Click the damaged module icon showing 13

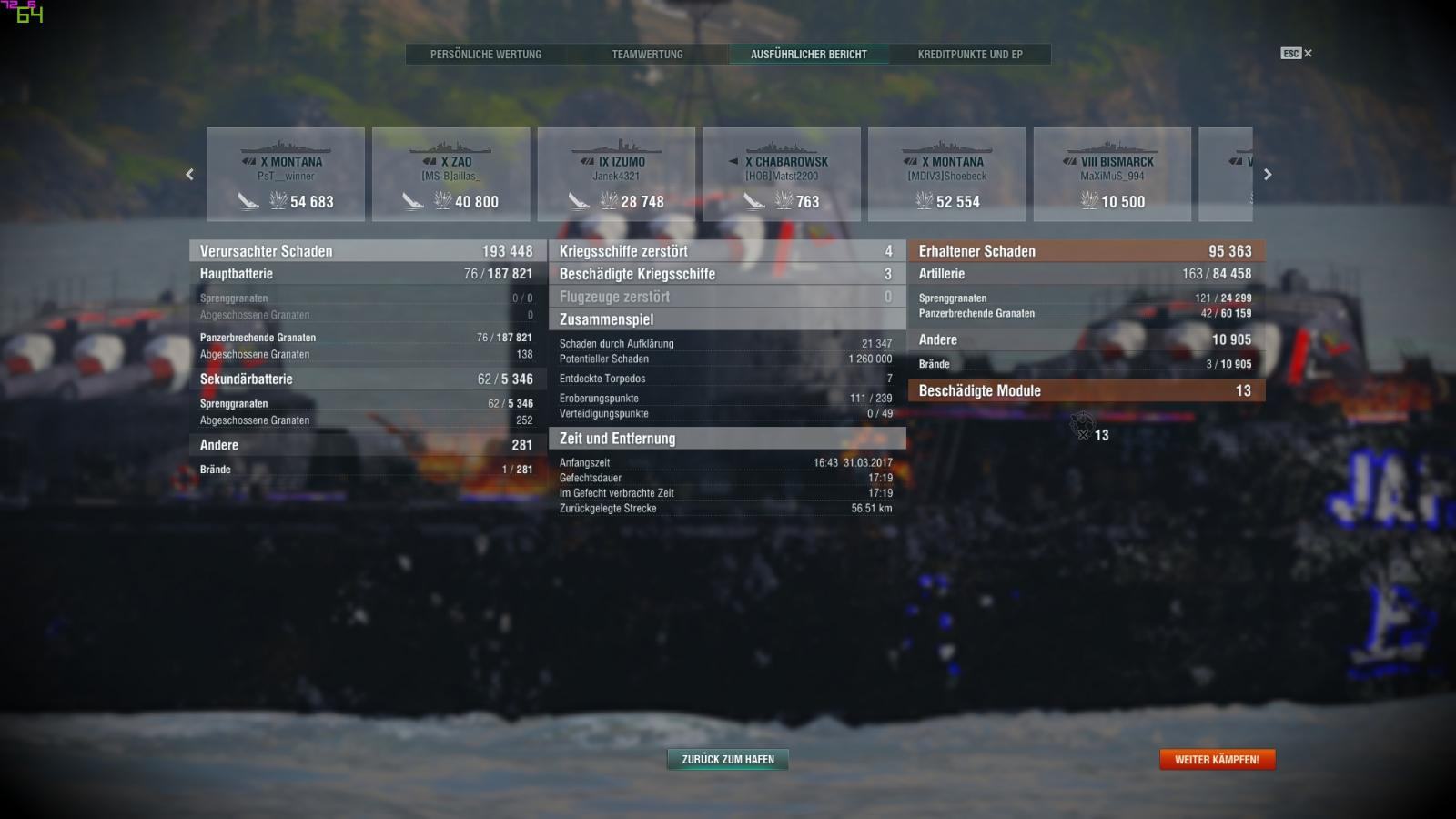[x=1082, y=426]
